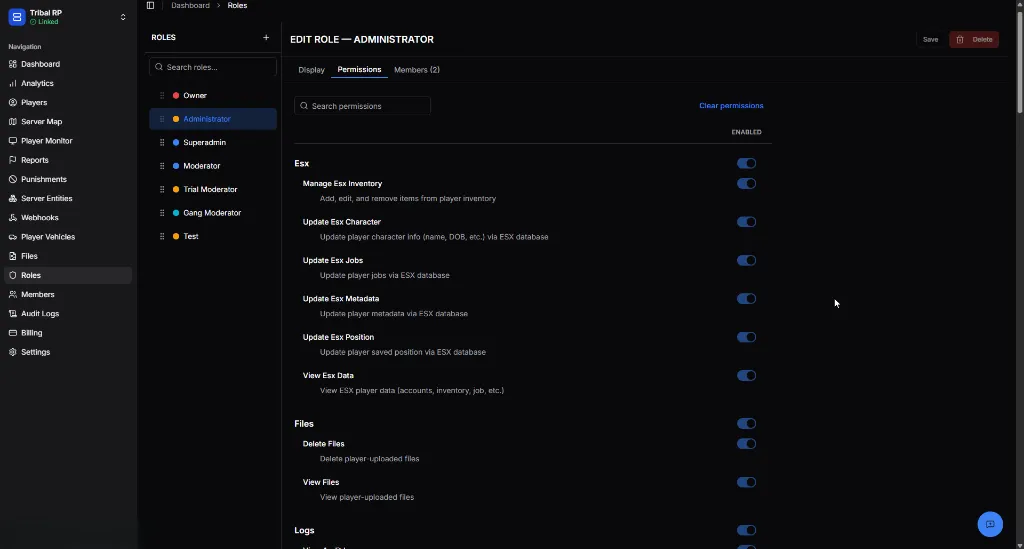Go to Player Vehicles in sidebar

point(68,237)
